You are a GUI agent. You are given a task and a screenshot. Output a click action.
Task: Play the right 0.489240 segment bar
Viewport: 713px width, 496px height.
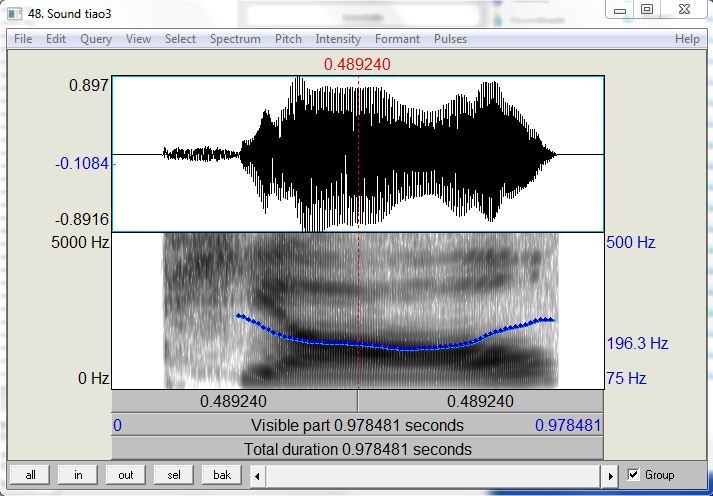(x=481, y=401)
